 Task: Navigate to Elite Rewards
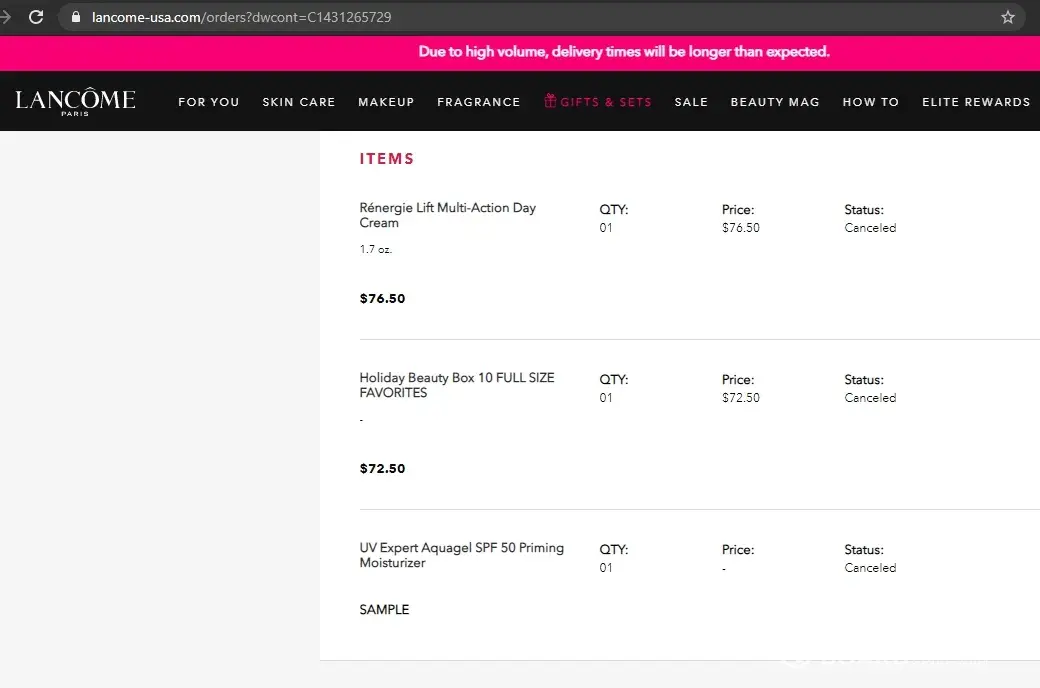tap(975, 102)
